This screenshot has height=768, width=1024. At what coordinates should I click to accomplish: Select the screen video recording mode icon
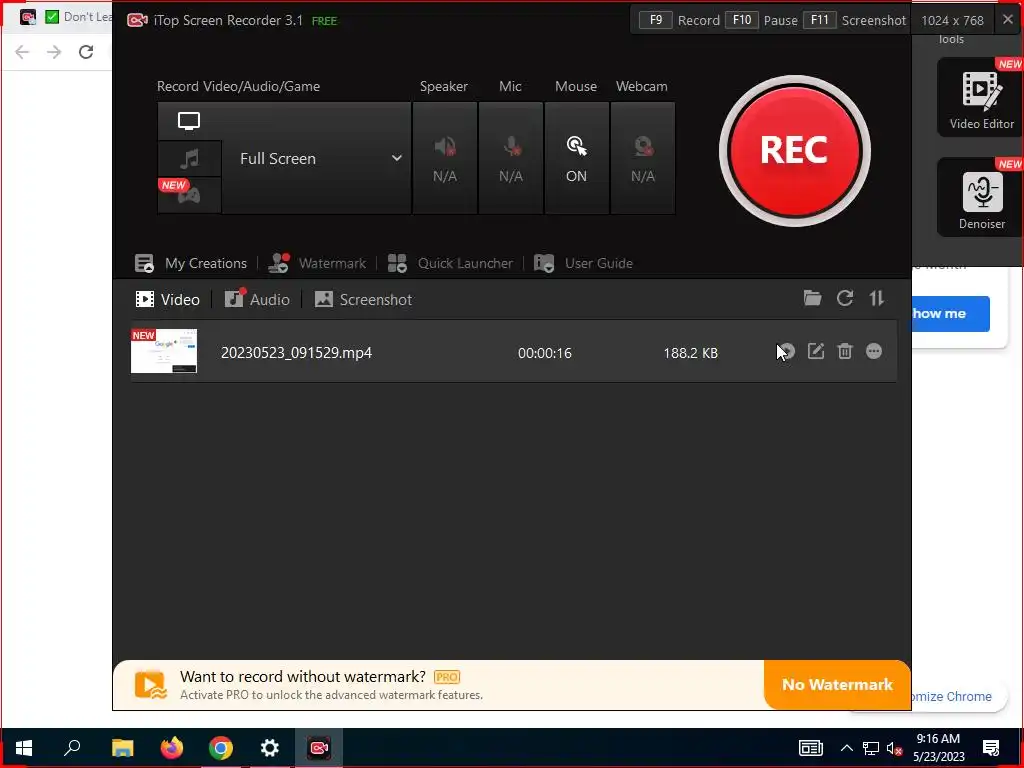point(189,121)
